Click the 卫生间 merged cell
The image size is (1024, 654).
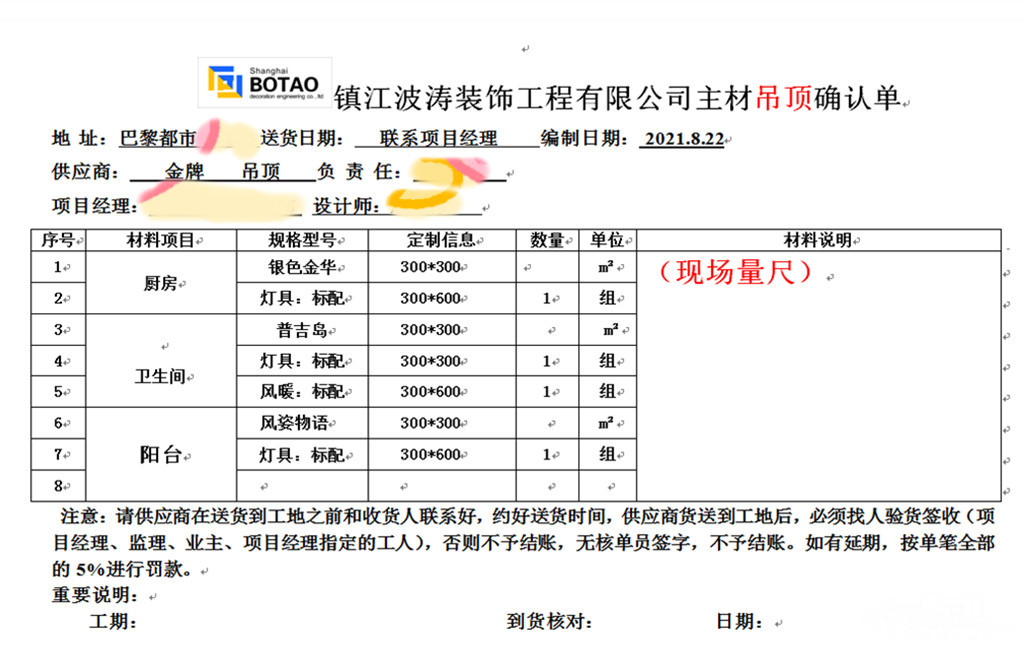pos(160,376)
